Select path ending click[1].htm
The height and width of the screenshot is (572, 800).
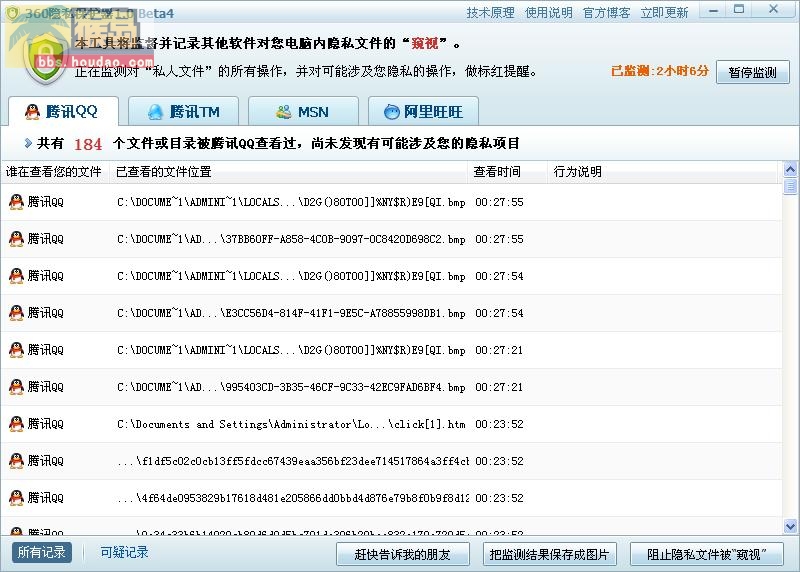tap(291, 424)
